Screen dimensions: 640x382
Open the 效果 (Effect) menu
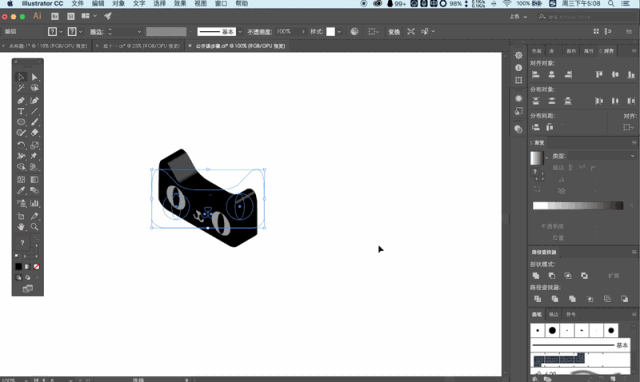click(180, 4)
